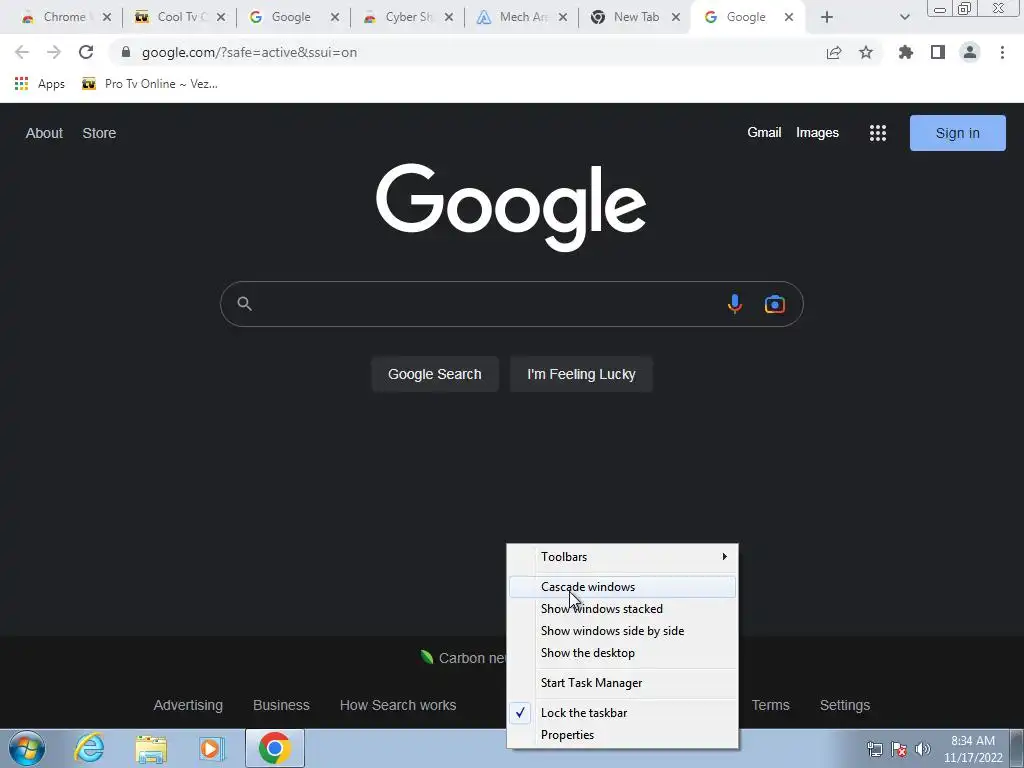The width and height of the screenshot is (1024, 768).
Task: Open the Store link
Action: pos(99,133)
